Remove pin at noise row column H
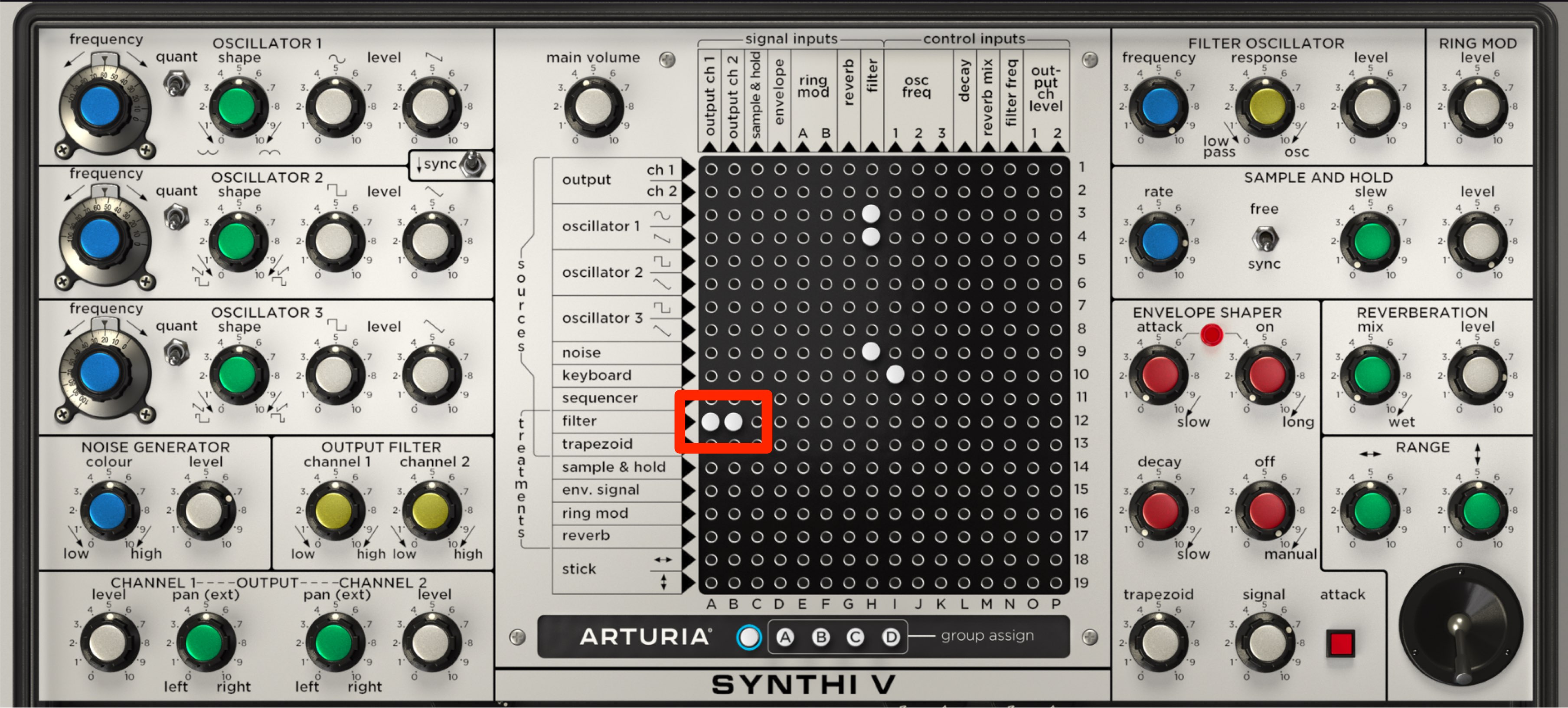 pyautogui.click(x=871, y=351)
